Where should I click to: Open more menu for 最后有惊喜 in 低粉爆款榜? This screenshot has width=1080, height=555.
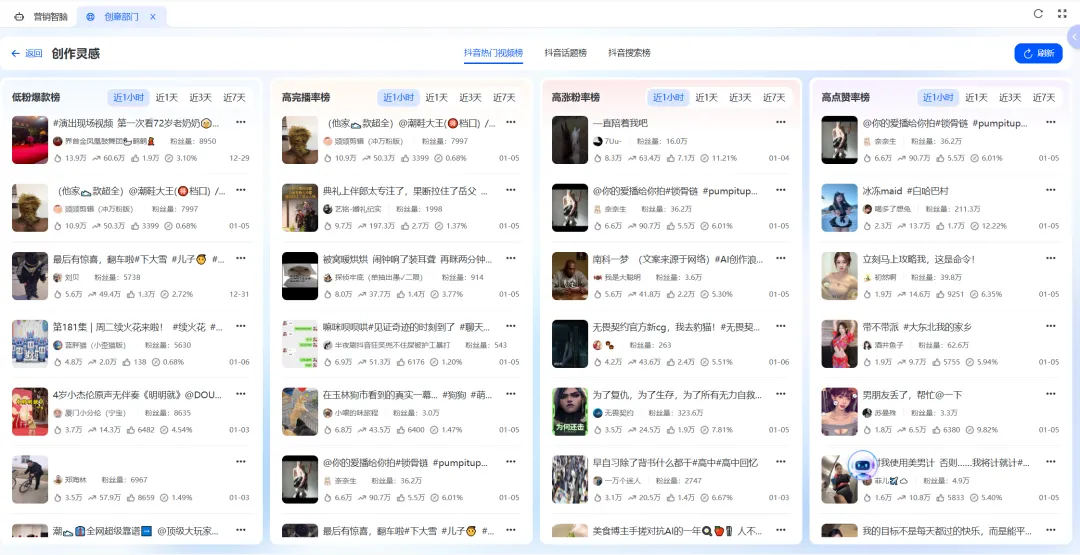point(241,258)
